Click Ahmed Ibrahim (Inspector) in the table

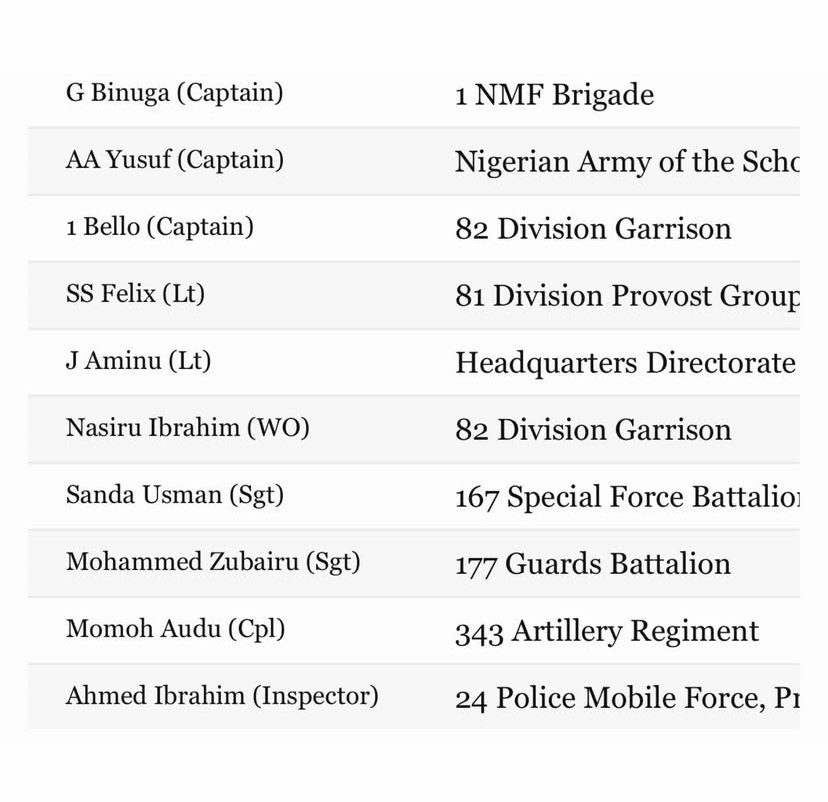pyautogui.click(x=222, y=696)
